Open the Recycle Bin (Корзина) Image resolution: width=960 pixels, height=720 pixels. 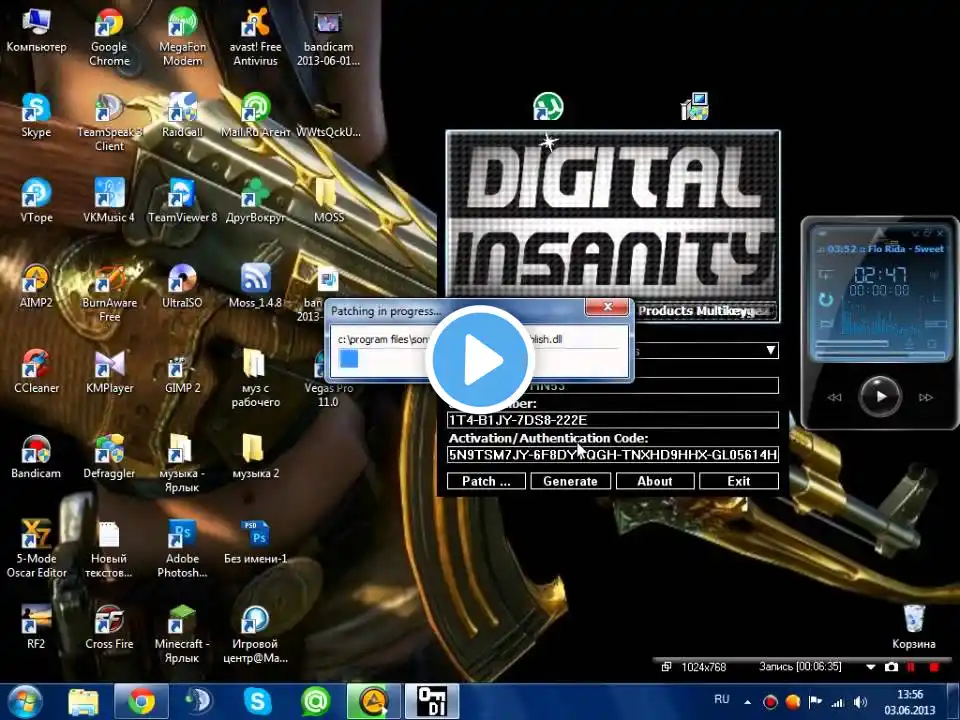(x=914, y=620)
